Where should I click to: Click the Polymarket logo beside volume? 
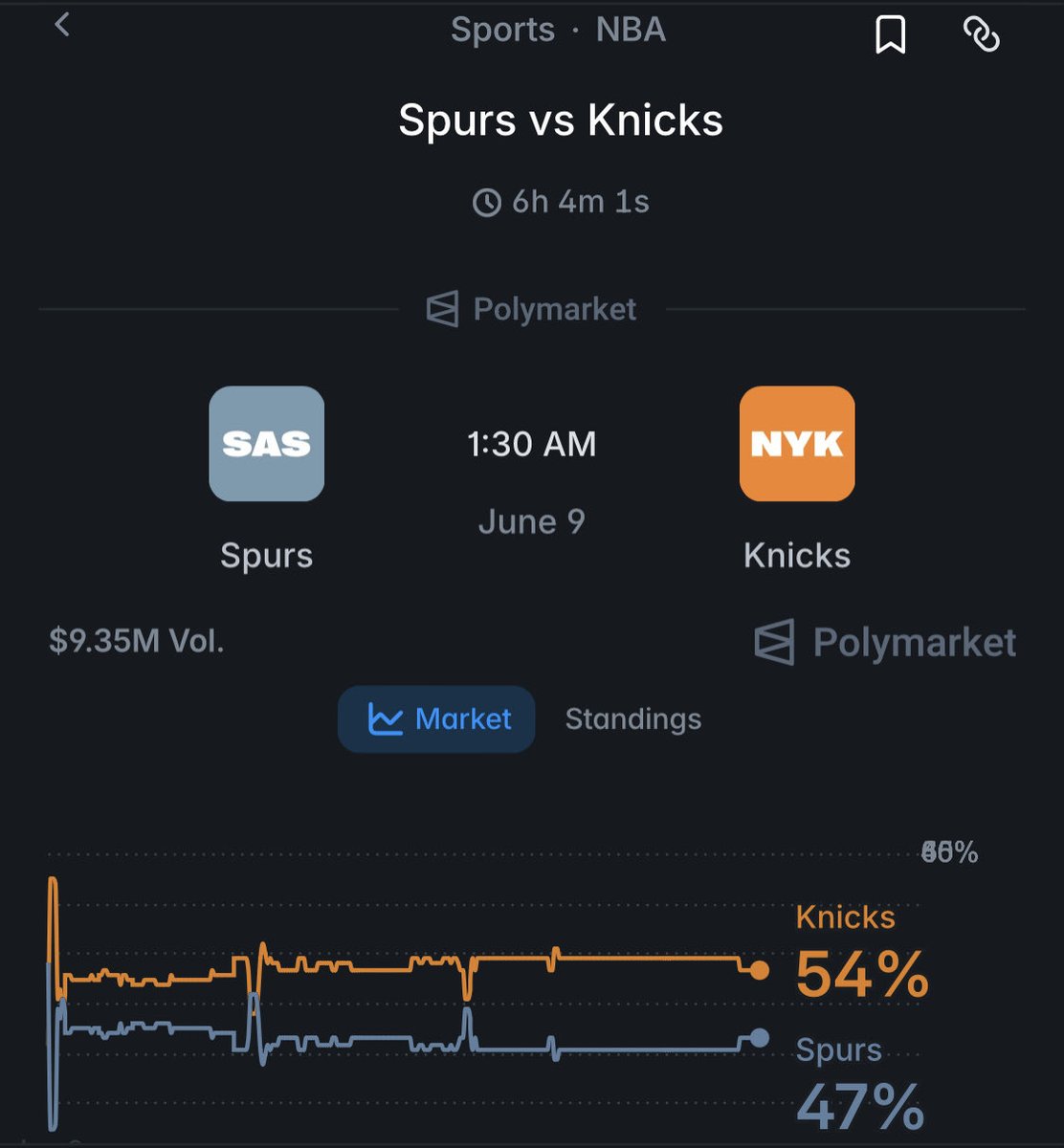point(775,643)
